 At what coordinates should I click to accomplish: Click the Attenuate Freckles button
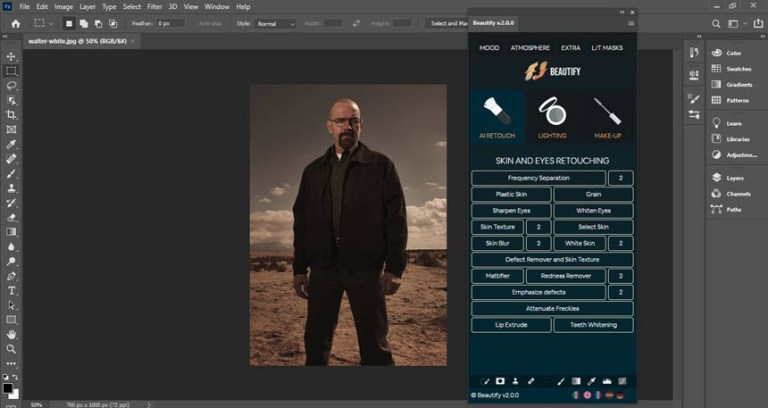(552, 309)
